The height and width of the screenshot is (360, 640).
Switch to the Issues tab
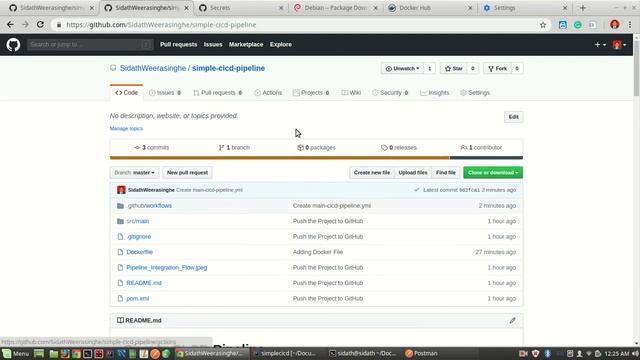coord(165,93)
